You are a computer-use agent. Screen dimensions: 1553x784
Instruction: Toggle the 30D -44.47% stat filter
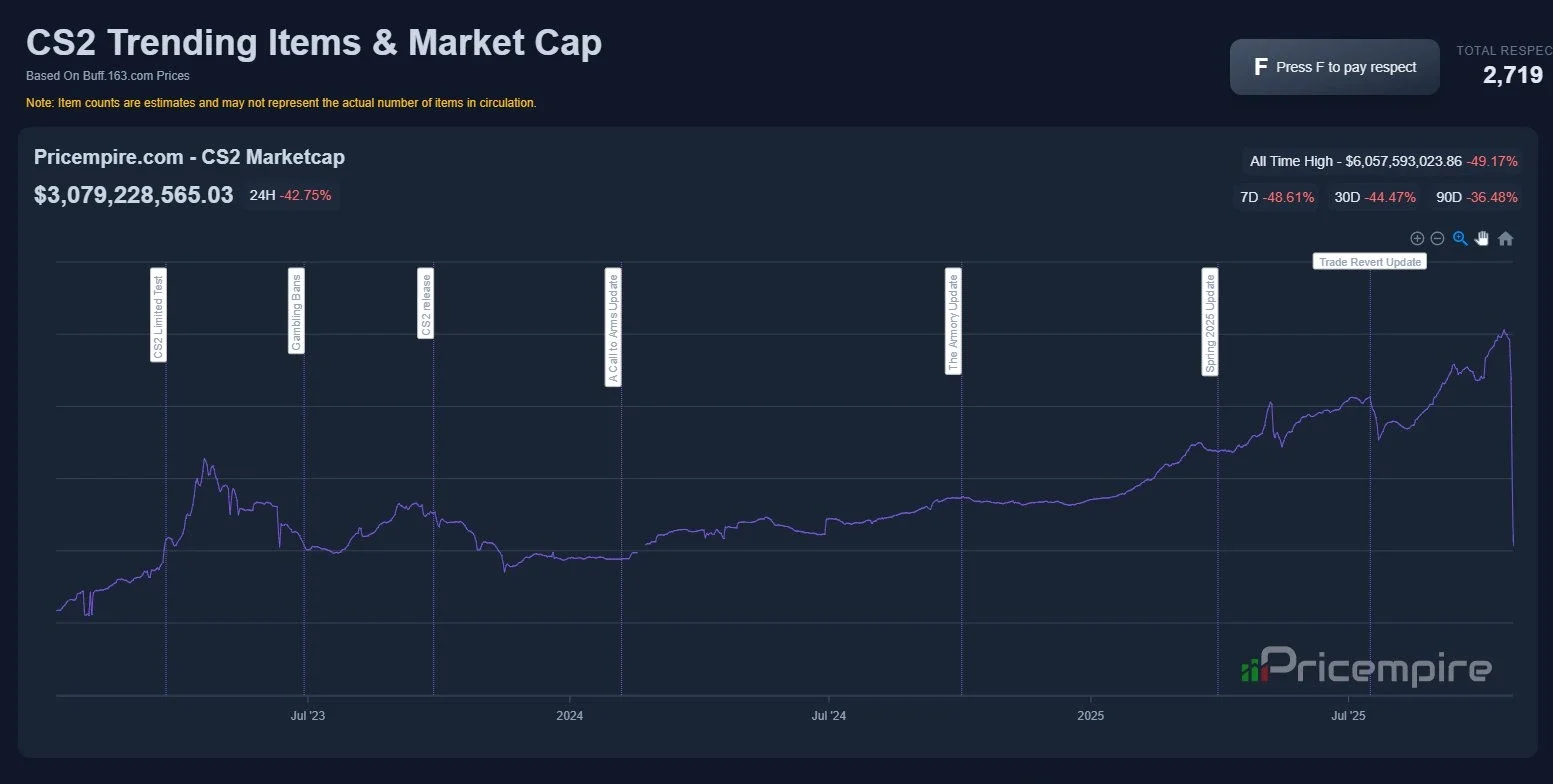pos(1375,197)
